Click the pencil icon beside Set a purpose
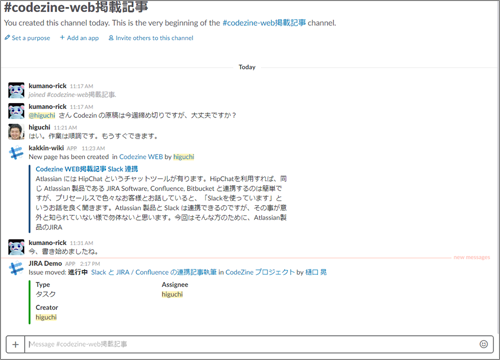The image size is (500, 360). click(x=7, y=38)
